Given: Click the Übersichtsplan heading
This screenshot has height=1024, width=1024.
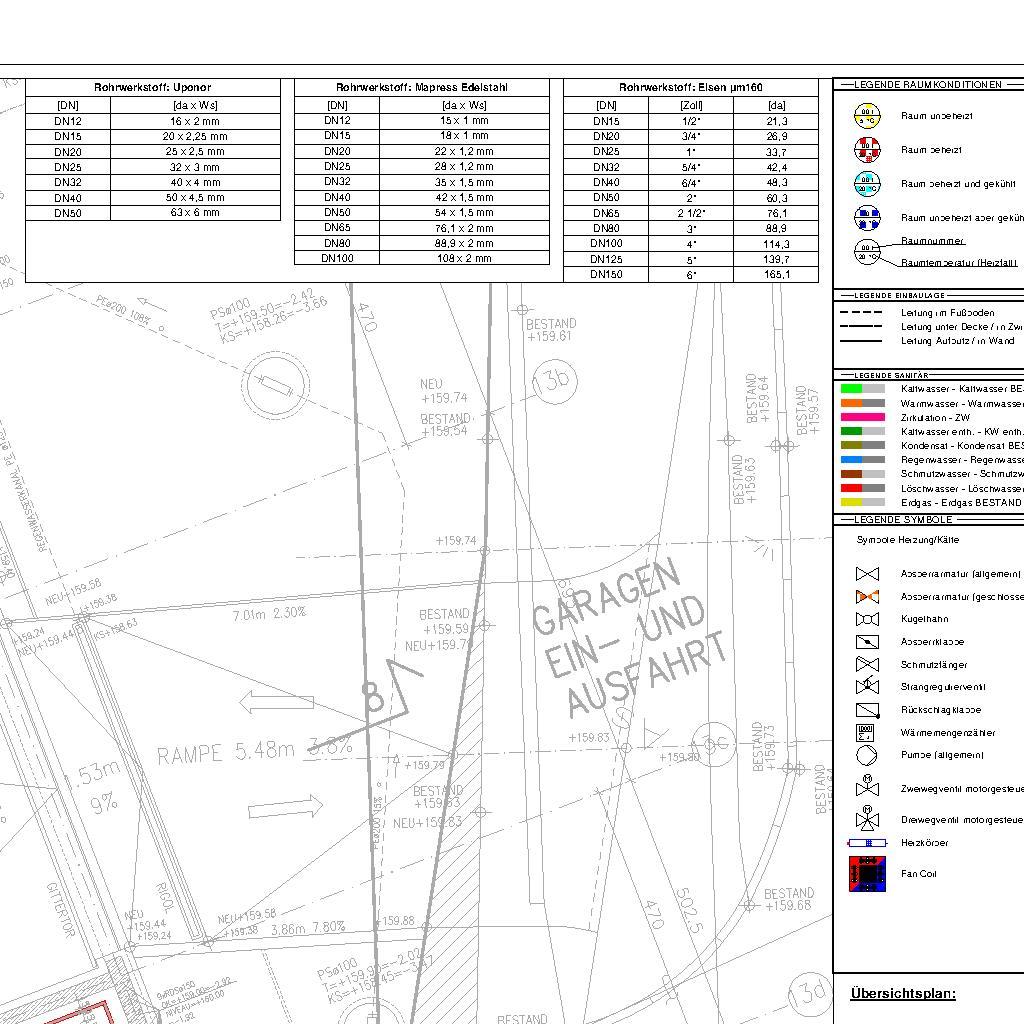Looking at the screenshot, I should 903,993.
